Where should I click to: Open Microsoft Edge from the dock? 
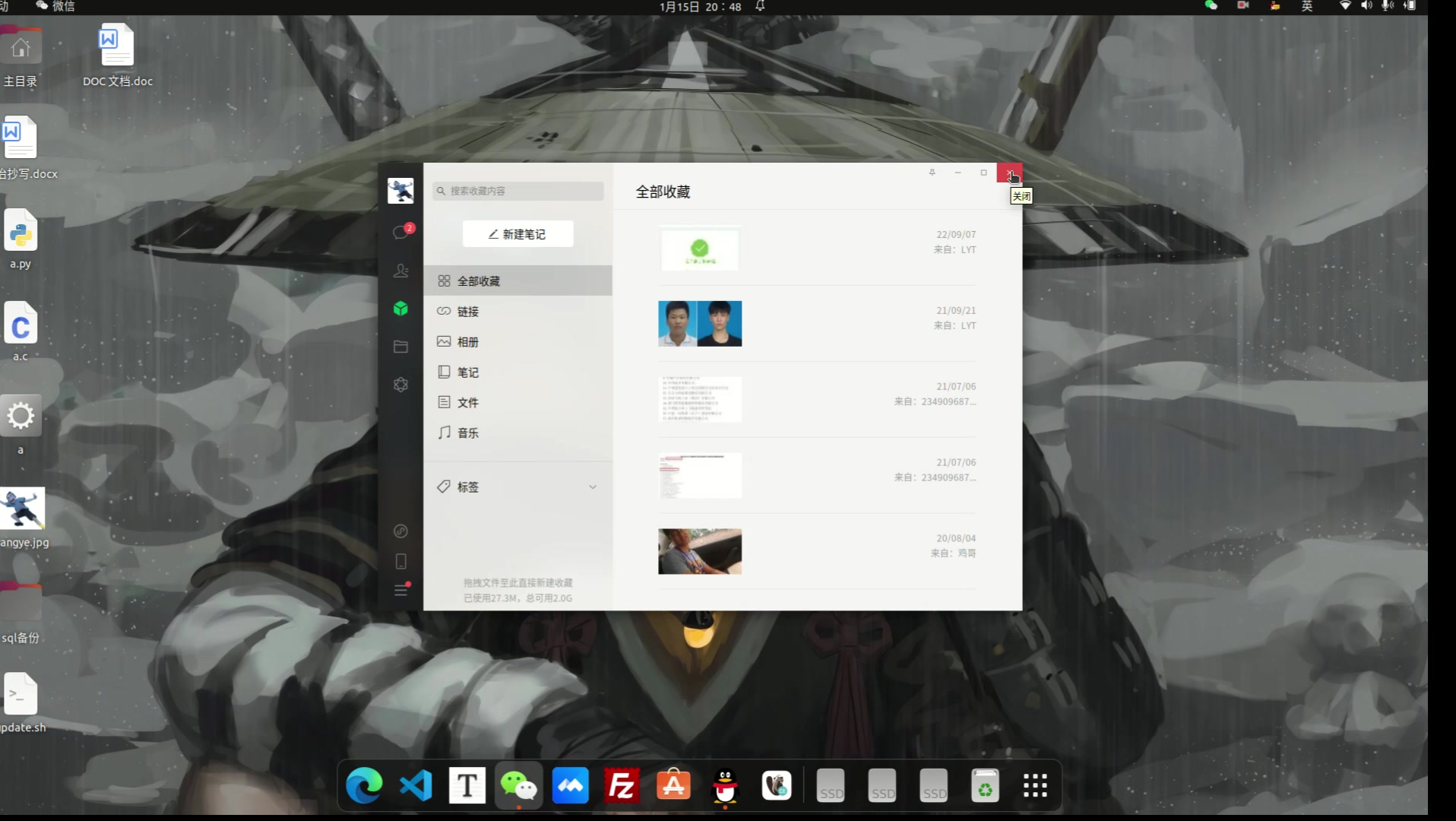363,785
